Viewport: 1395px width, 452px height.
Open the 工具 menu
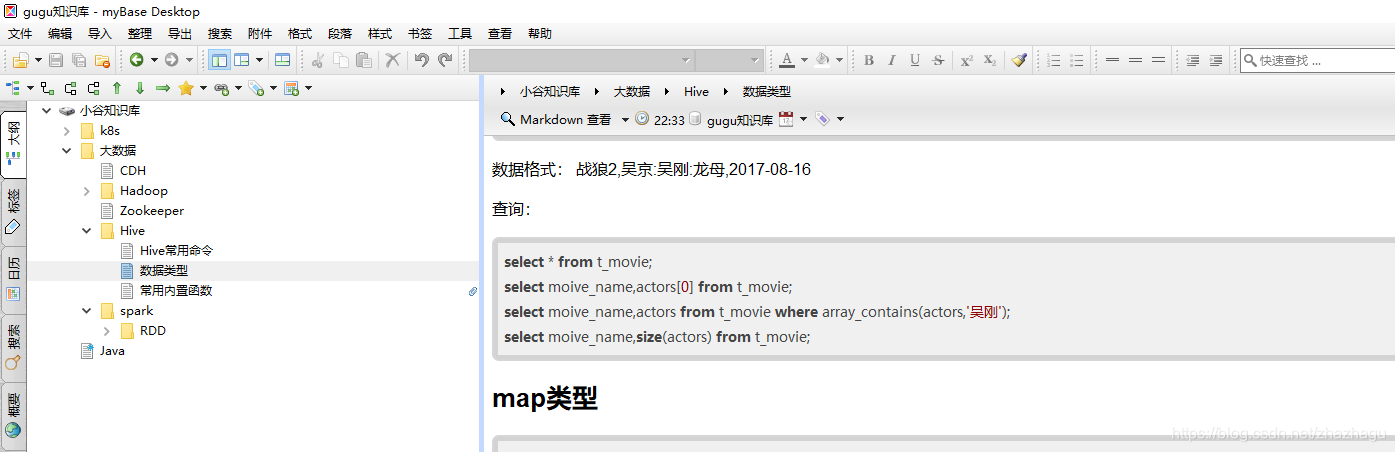[x=460, y=33]
